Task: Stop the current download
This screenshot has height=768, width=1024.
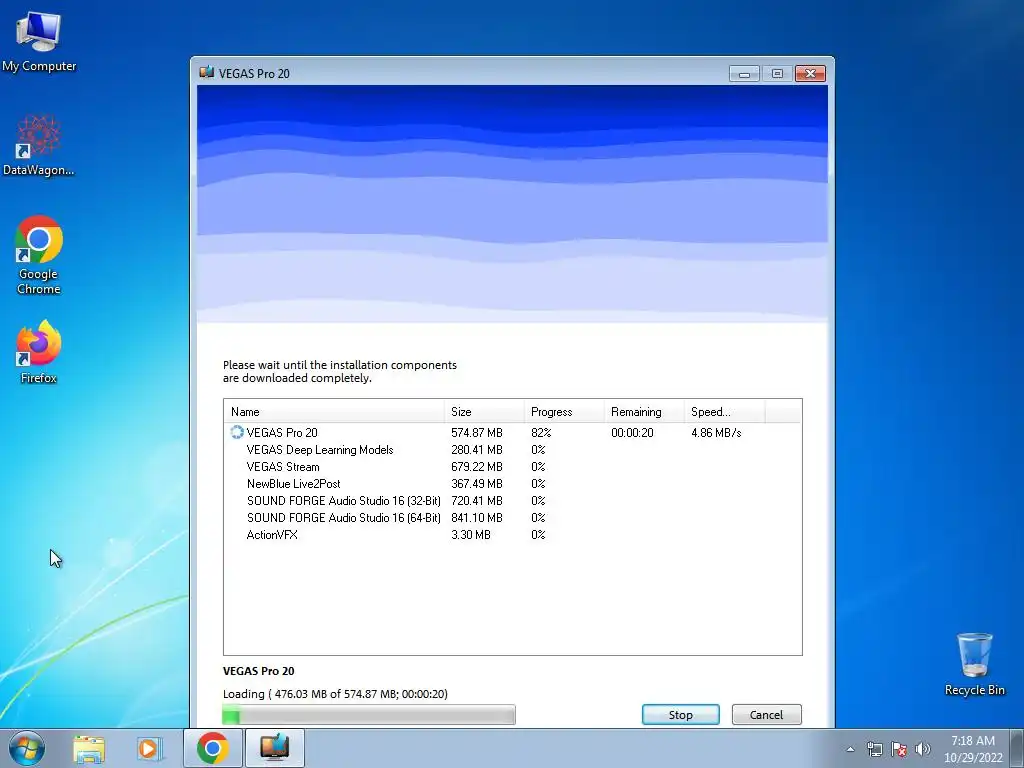Action: [x=680, y=714]
